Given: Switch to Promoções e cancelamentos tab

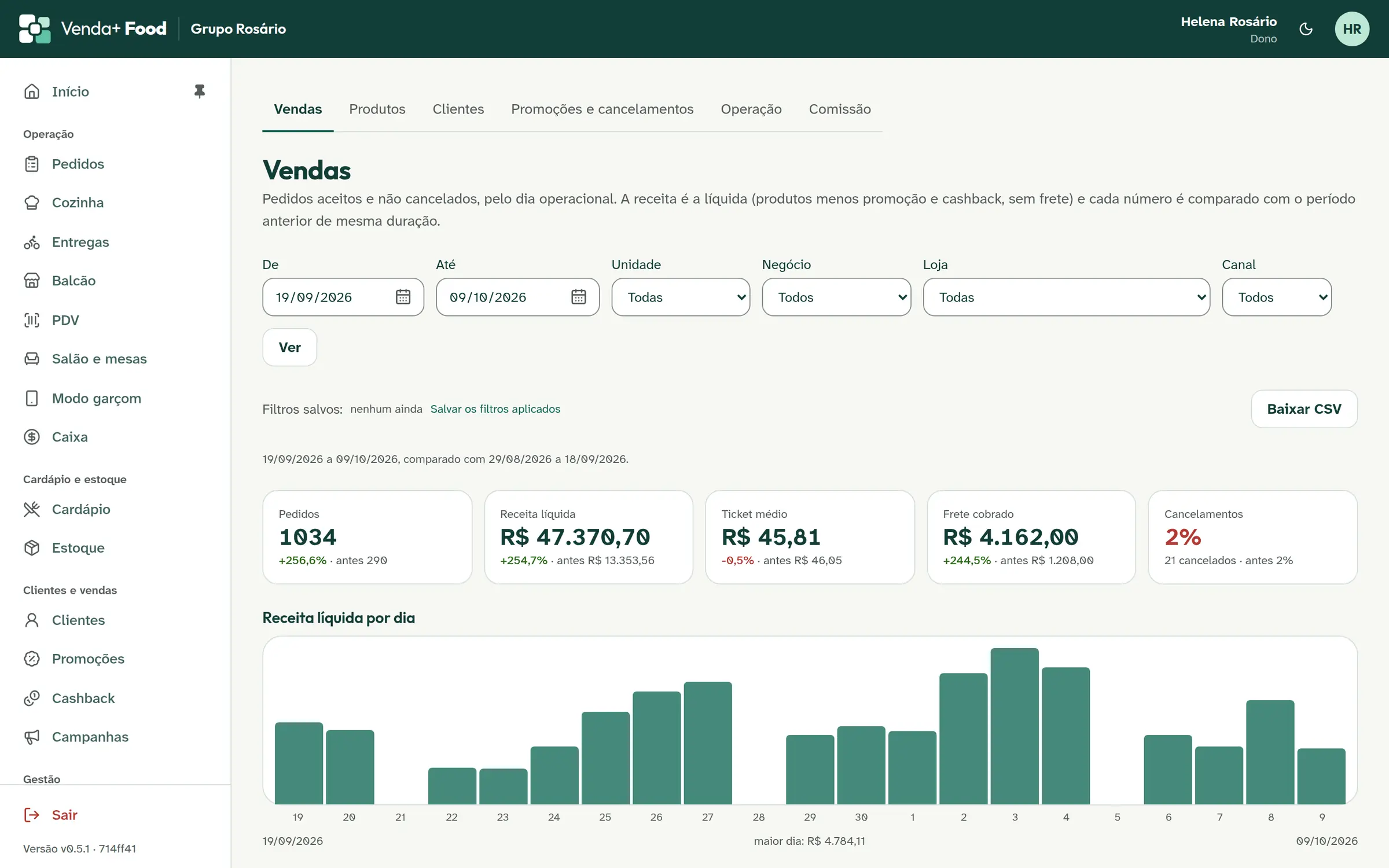Looking at the screenshot, I should [602, 109].
